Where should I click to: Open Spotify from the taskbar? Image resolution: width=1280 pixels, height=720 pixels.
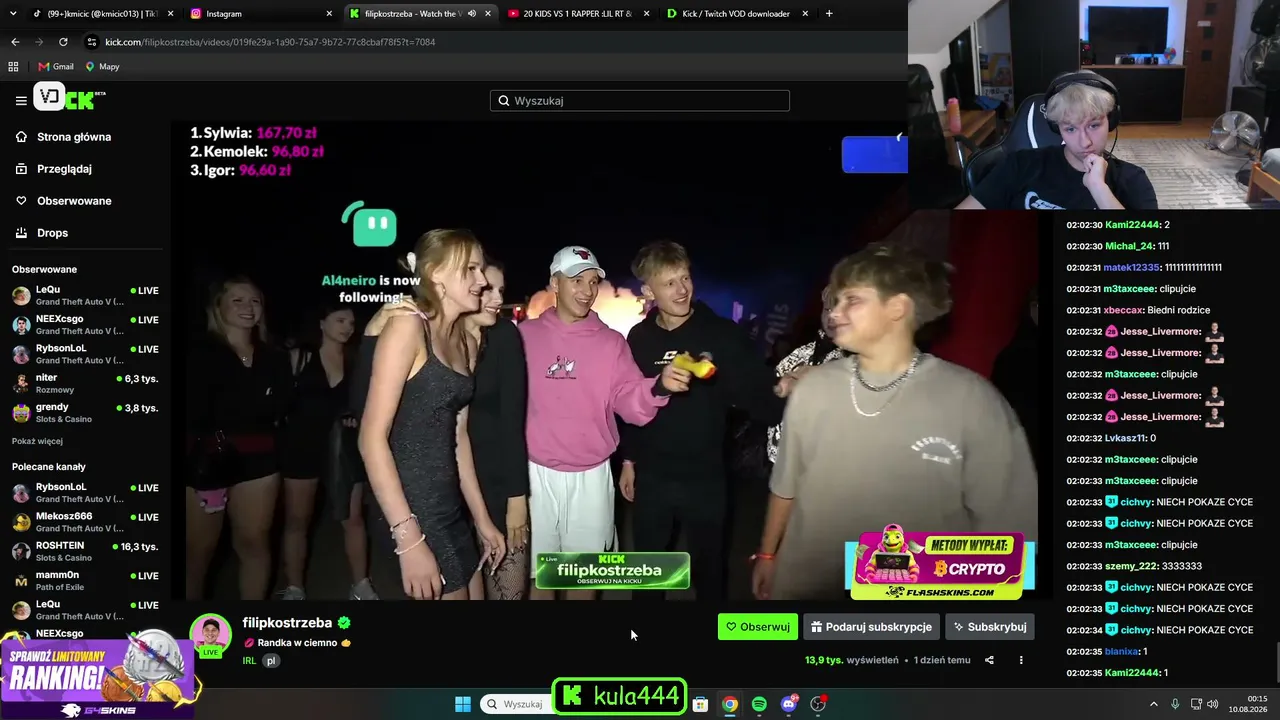point(759,704)
